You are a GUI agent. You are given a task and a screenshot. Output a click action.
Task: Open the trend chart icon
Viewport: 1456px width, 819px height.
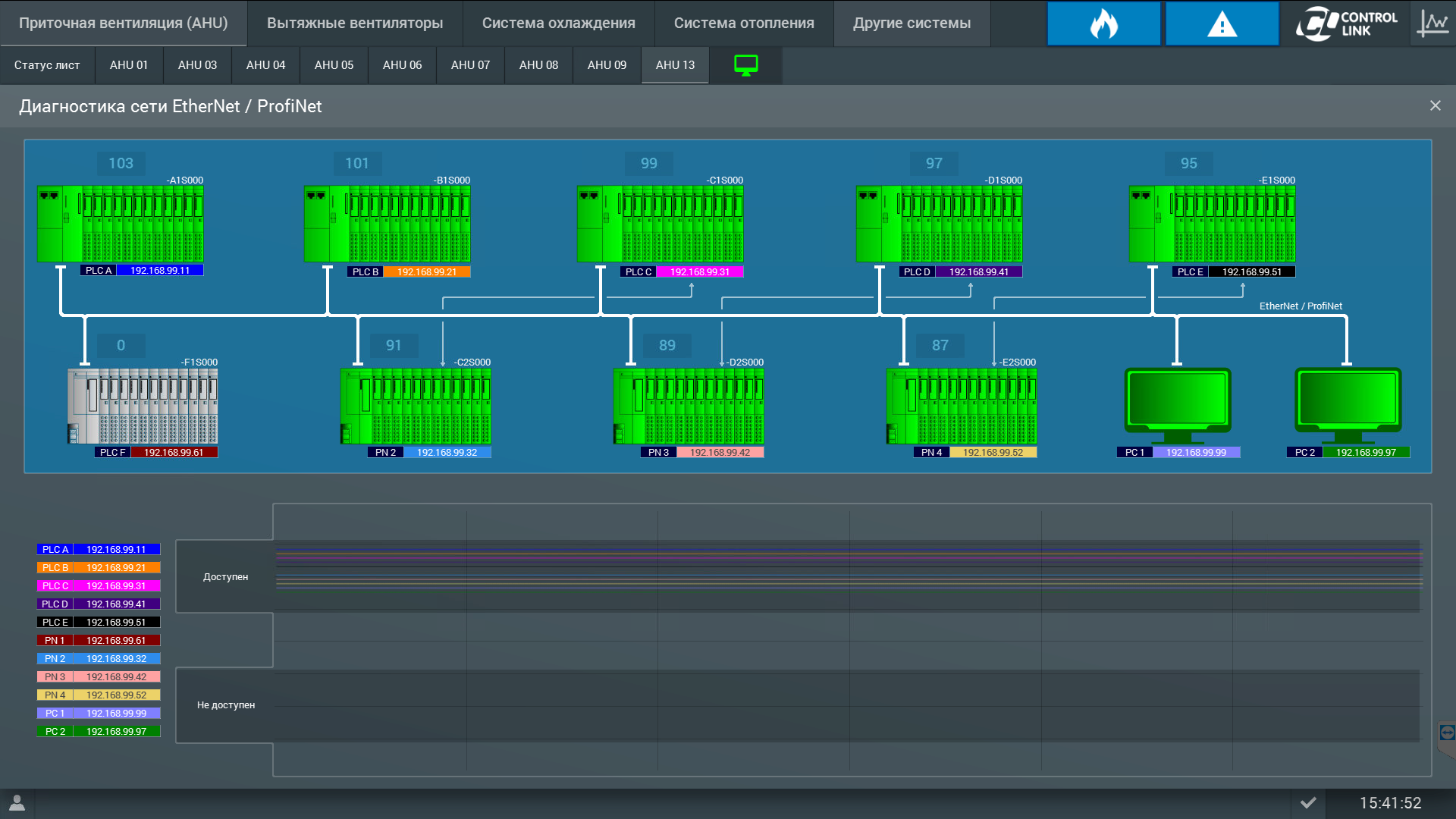[x=1432, y=24]
